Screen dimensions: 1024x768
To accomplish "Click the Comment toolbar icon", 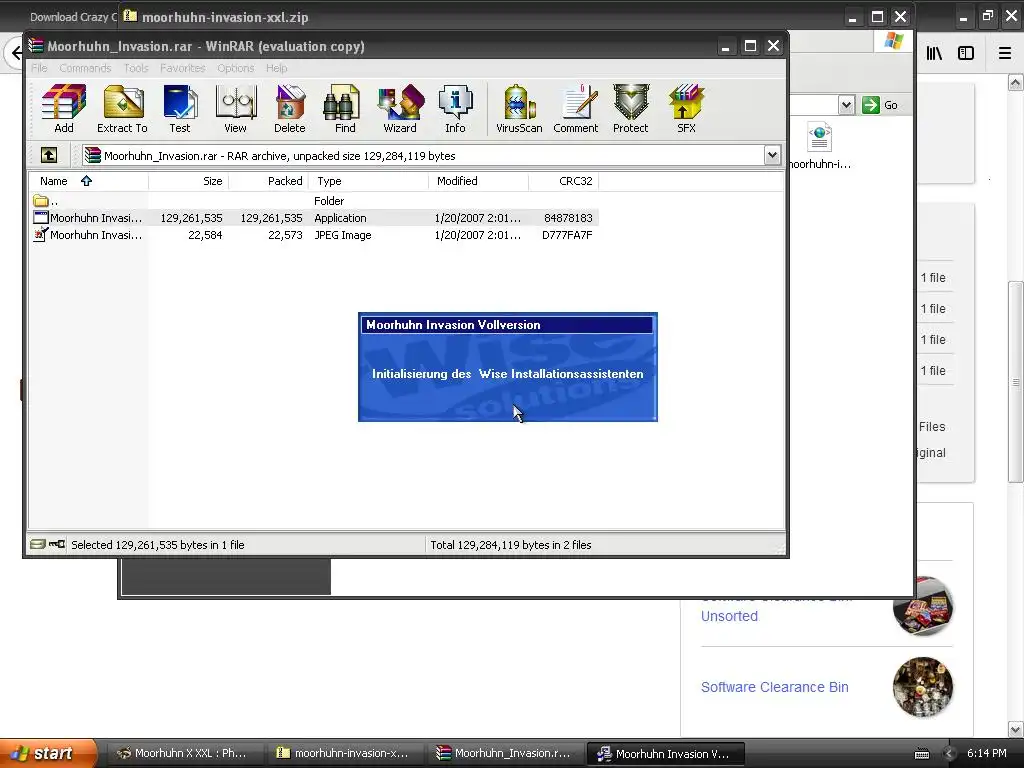I will point(576,108).
